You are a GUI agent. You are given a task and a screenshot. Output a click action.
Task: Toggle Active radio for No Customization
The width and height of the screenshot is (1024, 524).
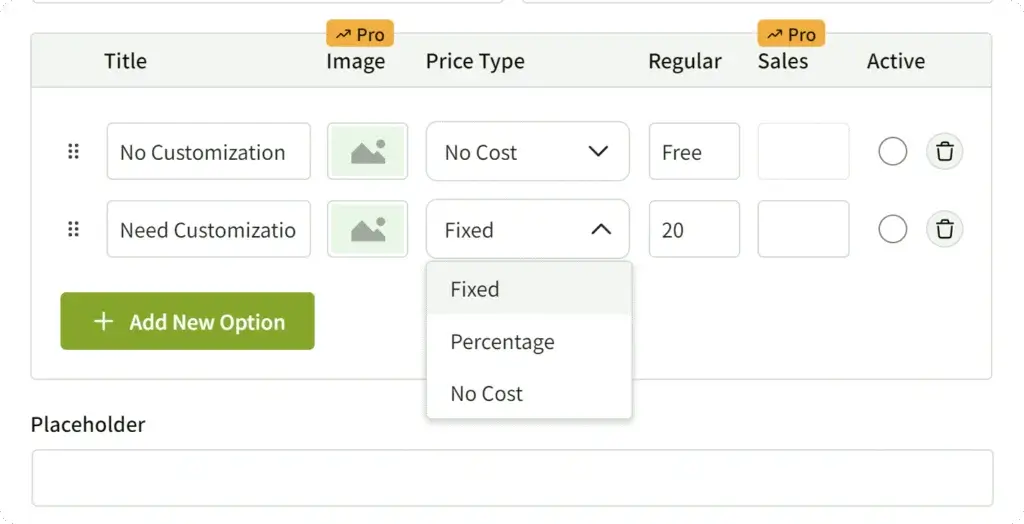[892, 152]
